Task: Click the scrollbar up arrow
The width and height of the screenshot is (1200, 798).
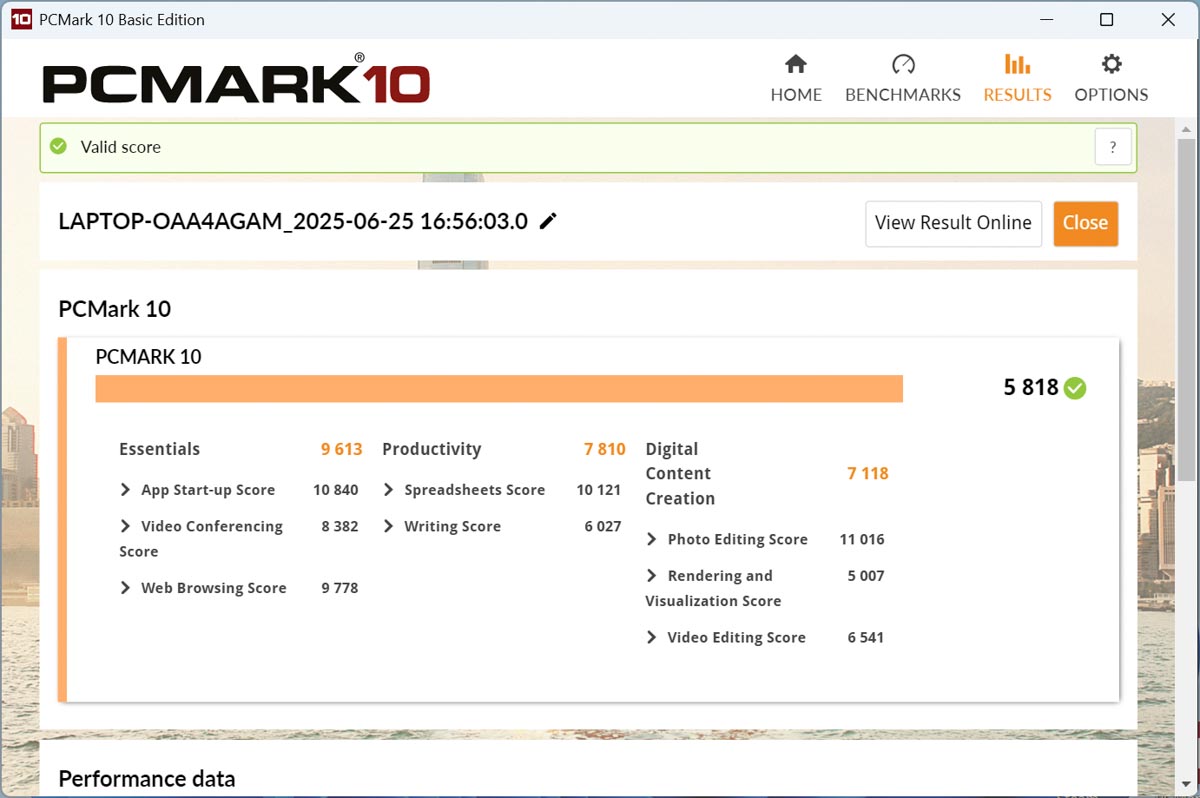Action: click(1186, 130)
